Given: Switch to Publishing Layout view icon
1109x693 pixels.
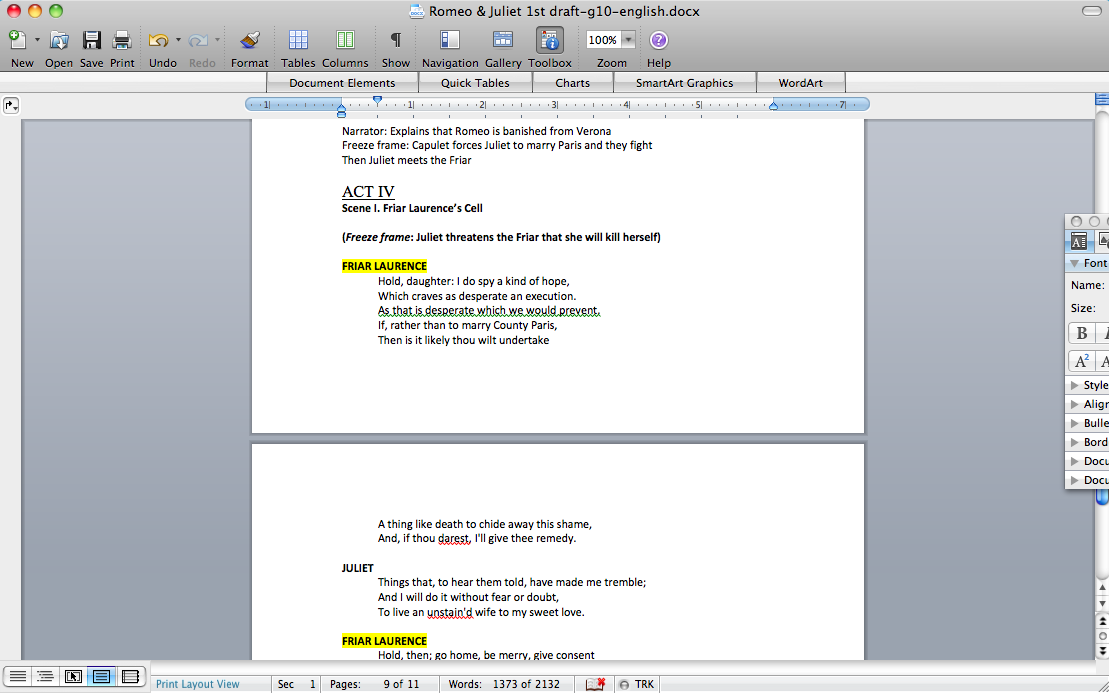Looking at the screenshot, I should pos(73,677).
